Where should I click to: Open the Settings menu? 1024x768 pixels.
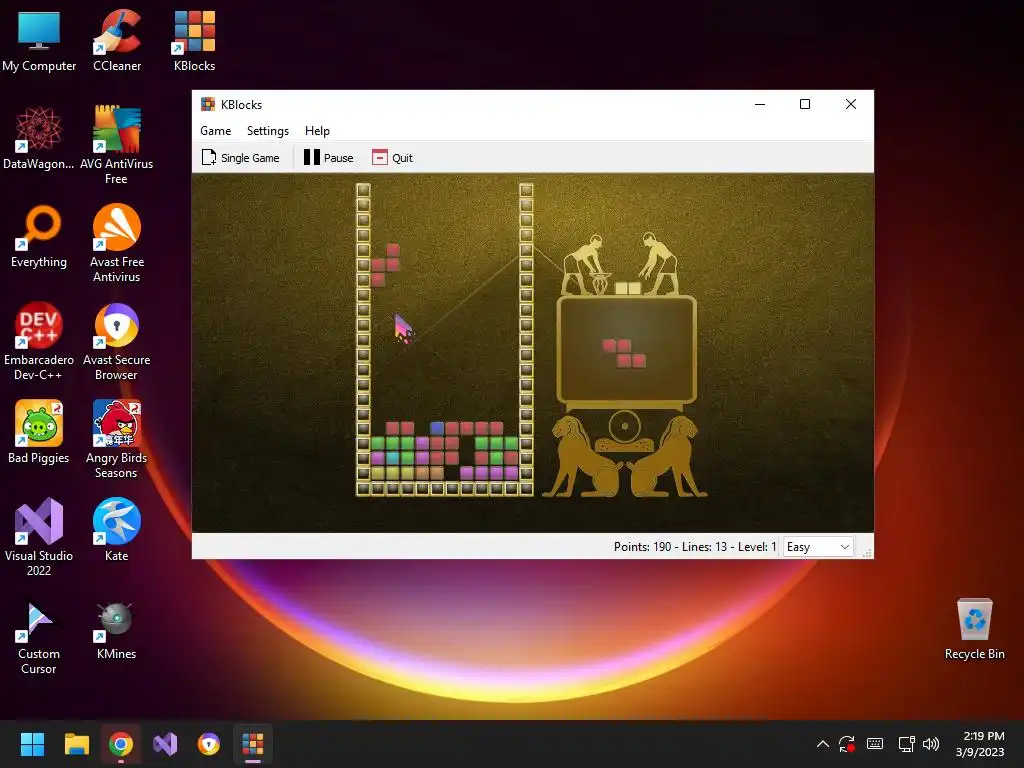(x=268, y=131)
